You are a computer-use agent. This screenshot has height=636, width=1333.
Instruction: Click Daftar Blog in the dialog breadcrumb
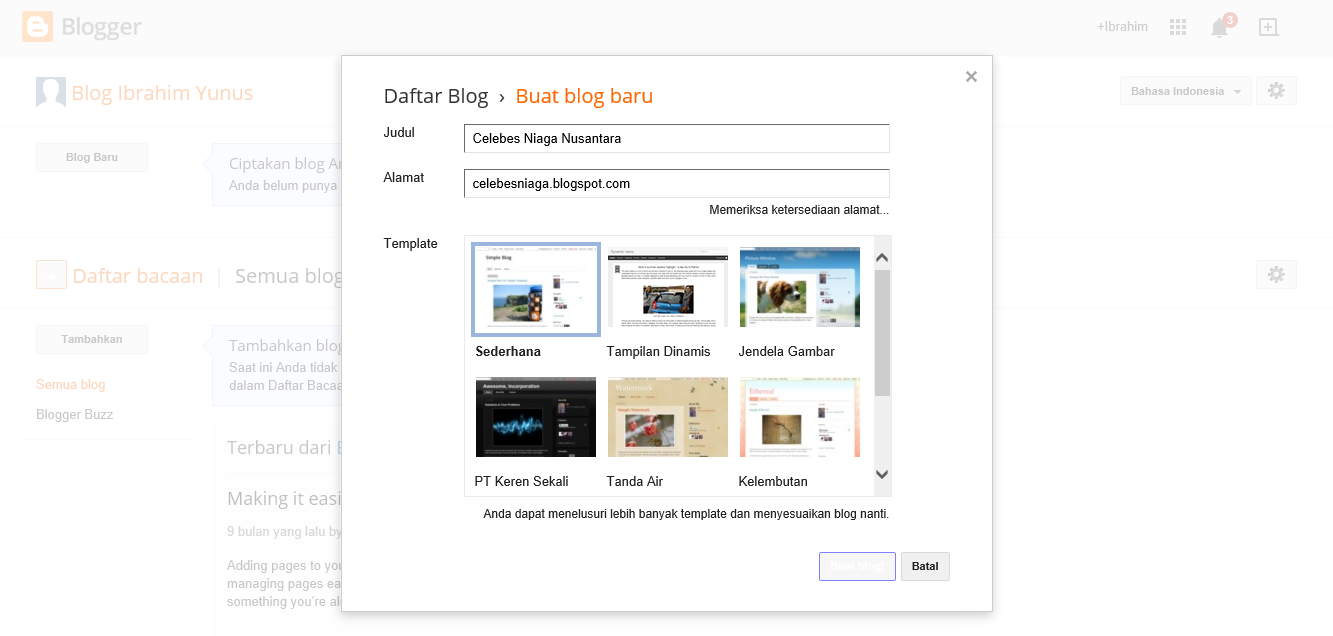pos(436,95)
